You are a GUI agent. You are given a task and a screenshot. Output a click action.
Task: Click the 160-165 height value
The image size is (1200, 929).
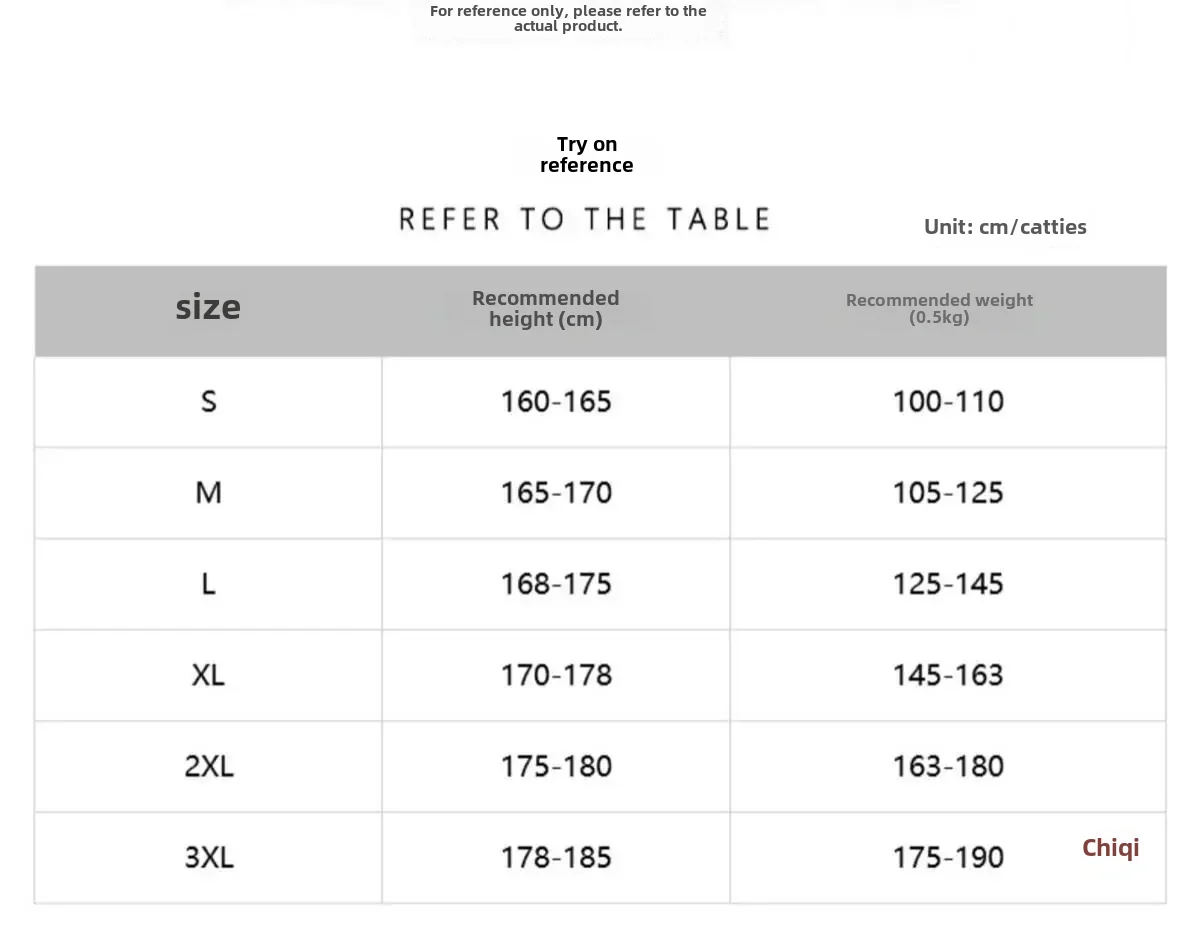click(x=556, y=402)
